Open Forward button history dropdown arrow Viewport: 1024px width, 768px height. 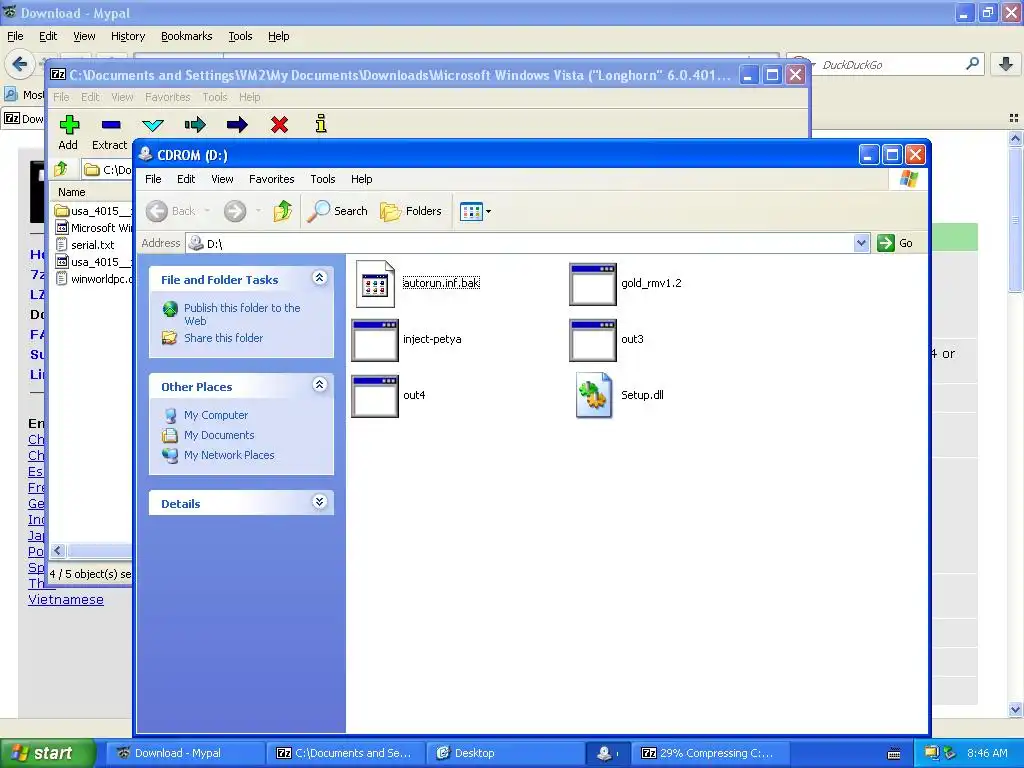pos(259,211)
